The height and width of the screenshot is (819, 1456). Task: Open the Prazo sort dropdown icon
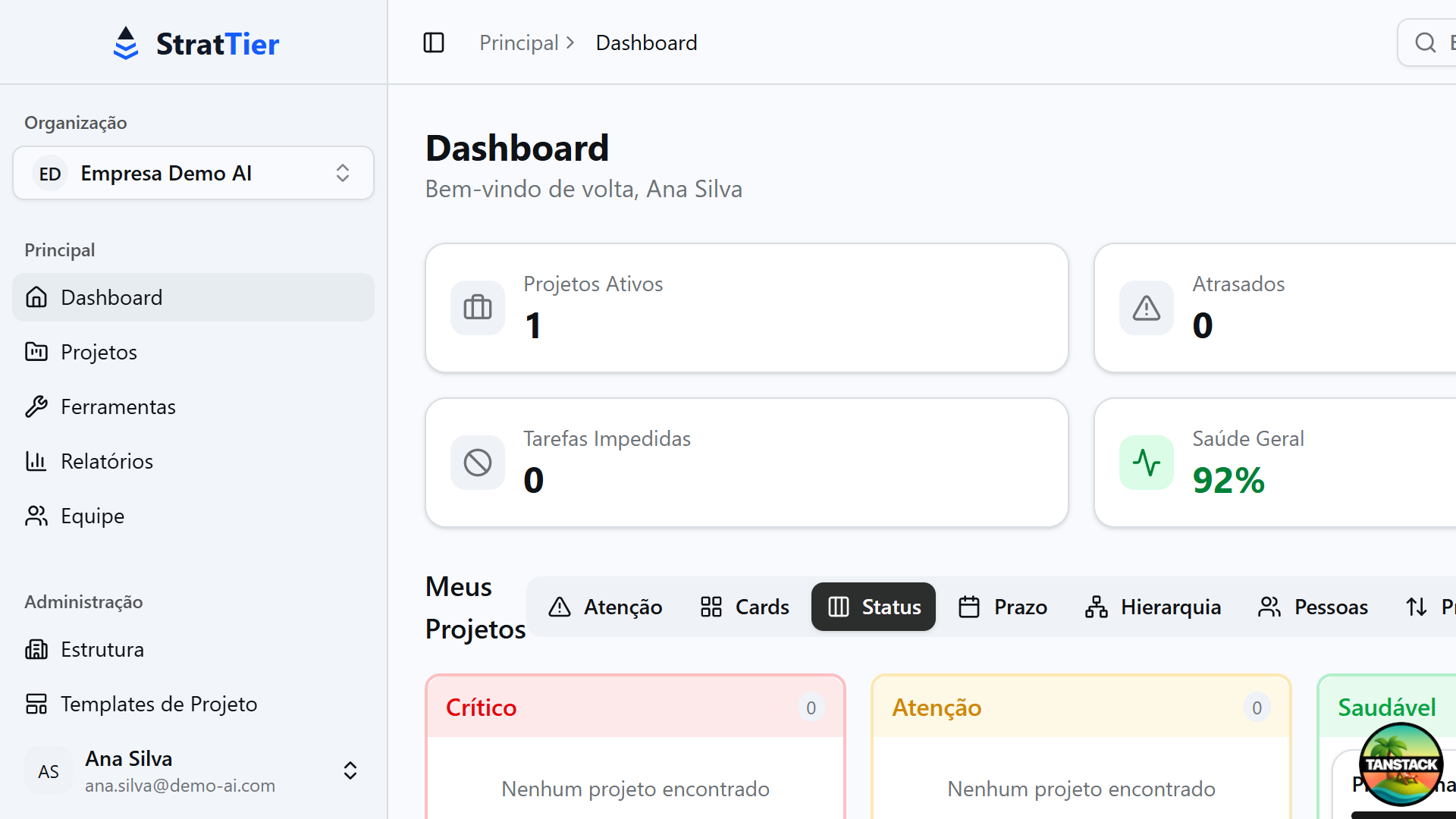1417,607
